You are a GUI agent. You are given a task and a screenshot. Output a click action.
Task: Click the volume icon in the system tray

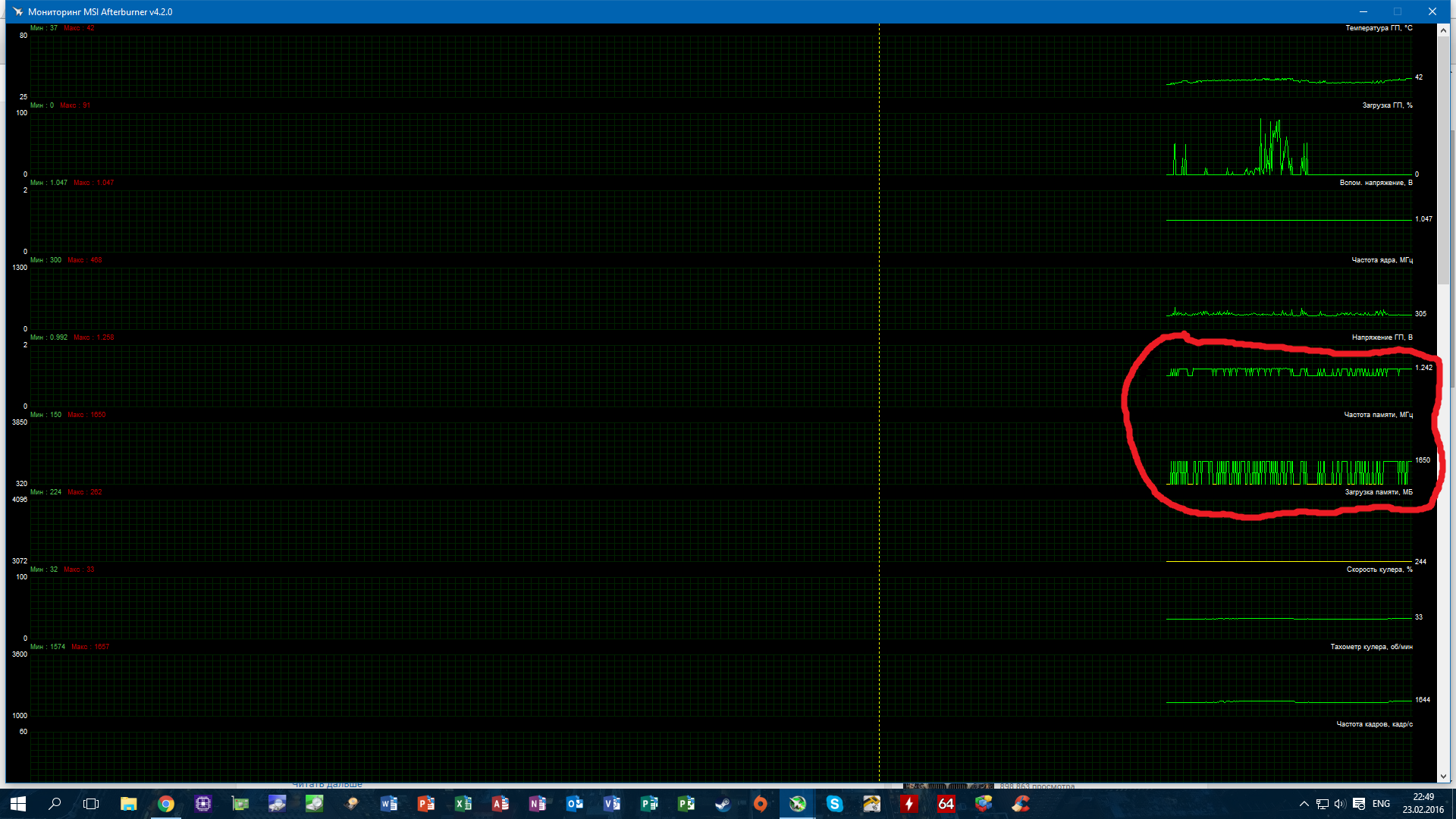click(1340, 804)
